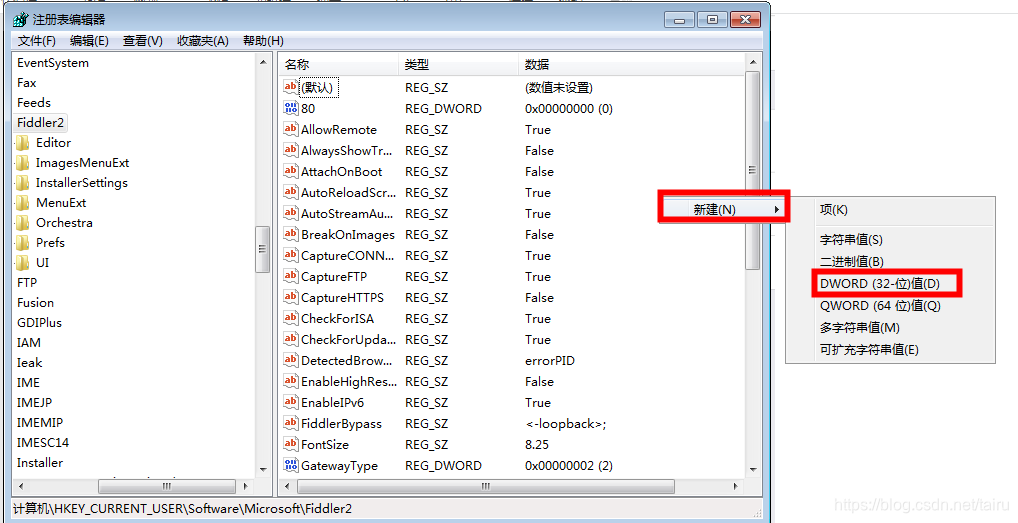Click the string icon beside FontSize
Image resolution: width=1018 pixels, height=523 pixels.
[290, 444]
